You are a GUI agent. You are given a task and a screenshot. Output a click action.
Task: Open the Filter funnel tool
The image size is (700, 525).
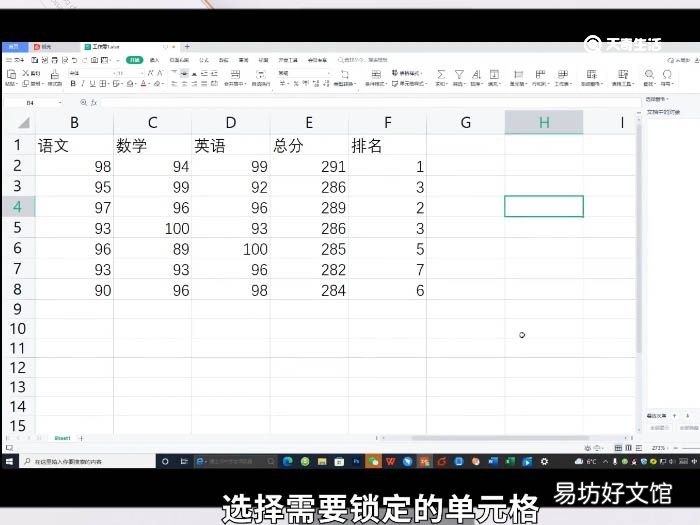pos(459,77)
